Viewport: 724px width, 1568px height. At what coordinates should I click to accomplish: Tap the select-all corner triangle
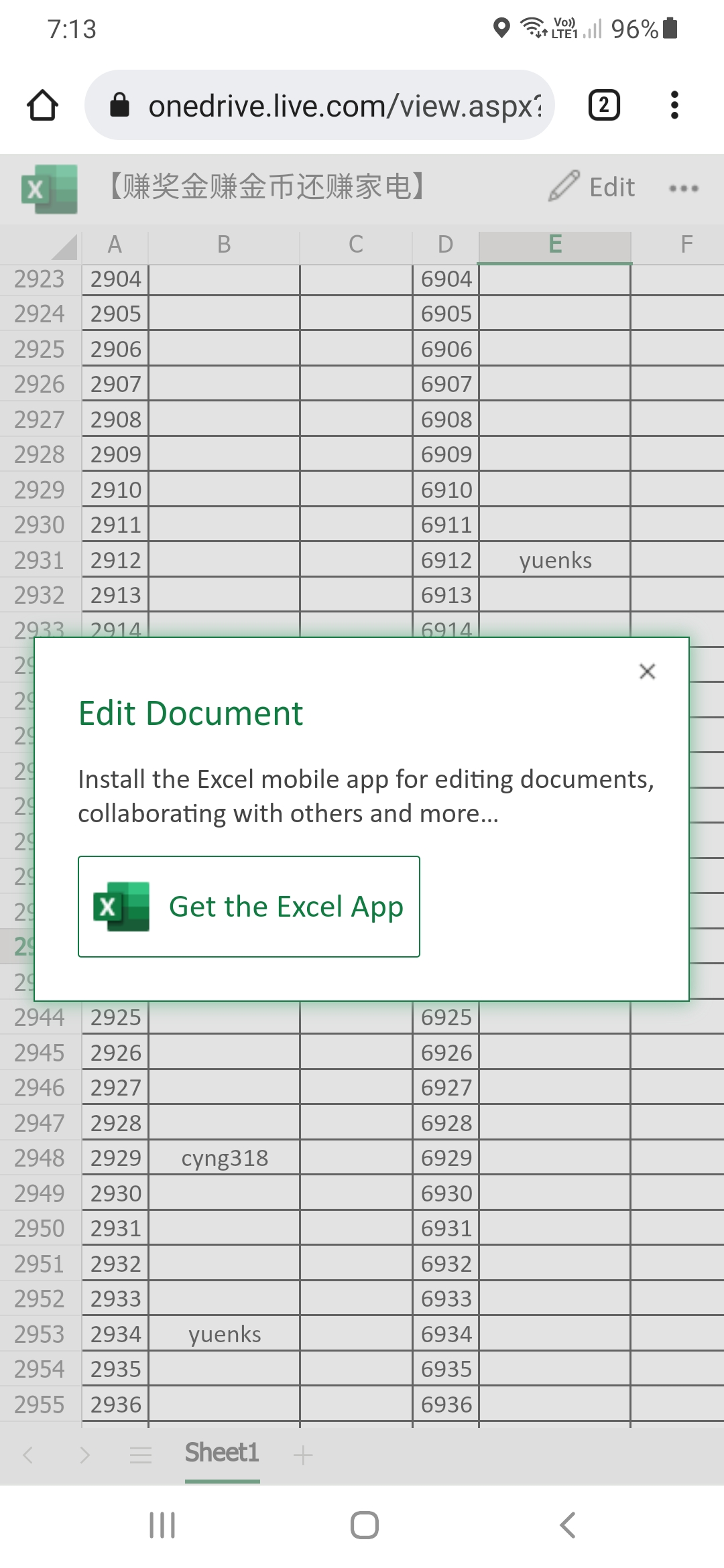(x=64, y=246)
